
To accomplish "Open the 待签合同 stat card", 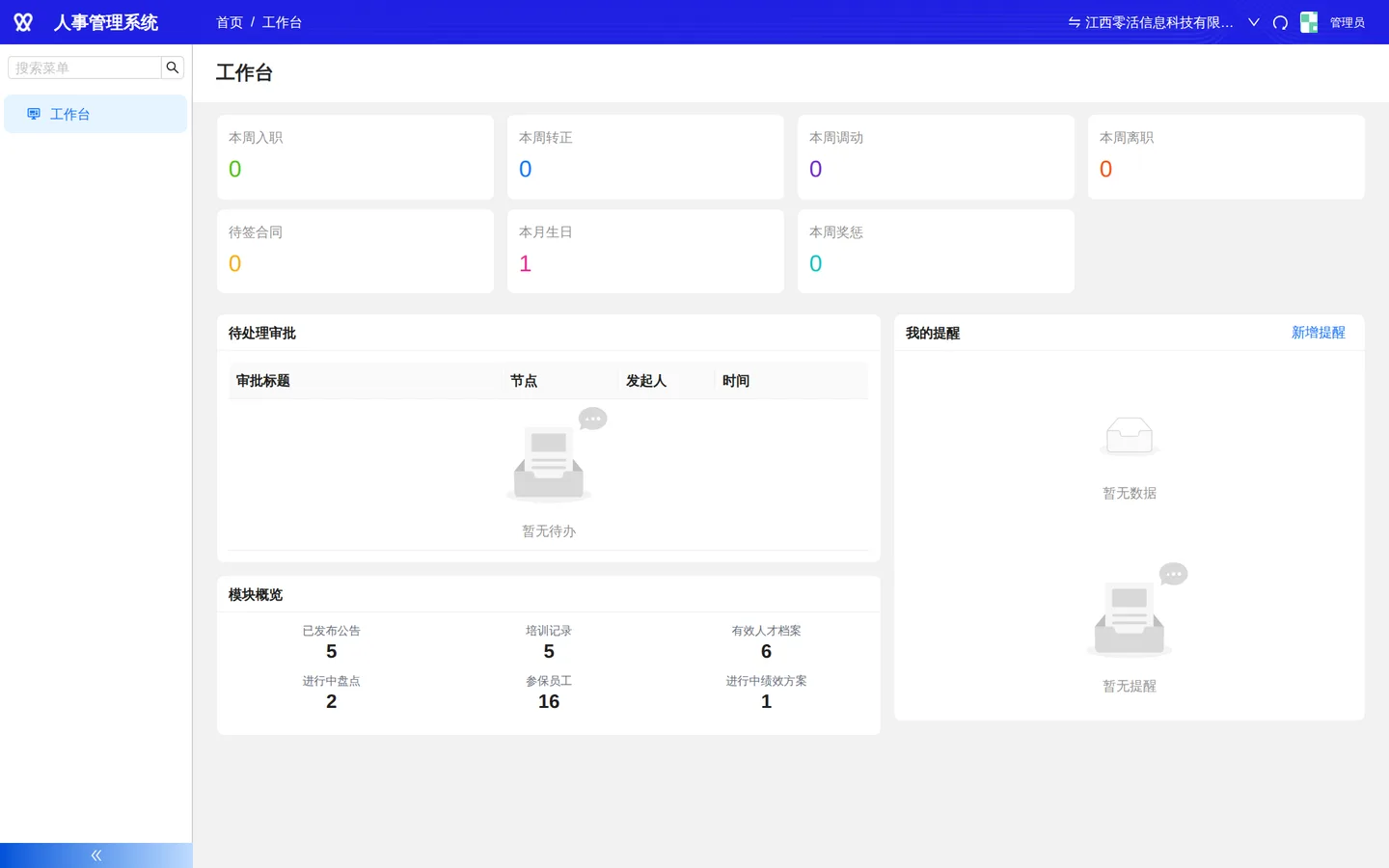I will [x=355, y=252].
